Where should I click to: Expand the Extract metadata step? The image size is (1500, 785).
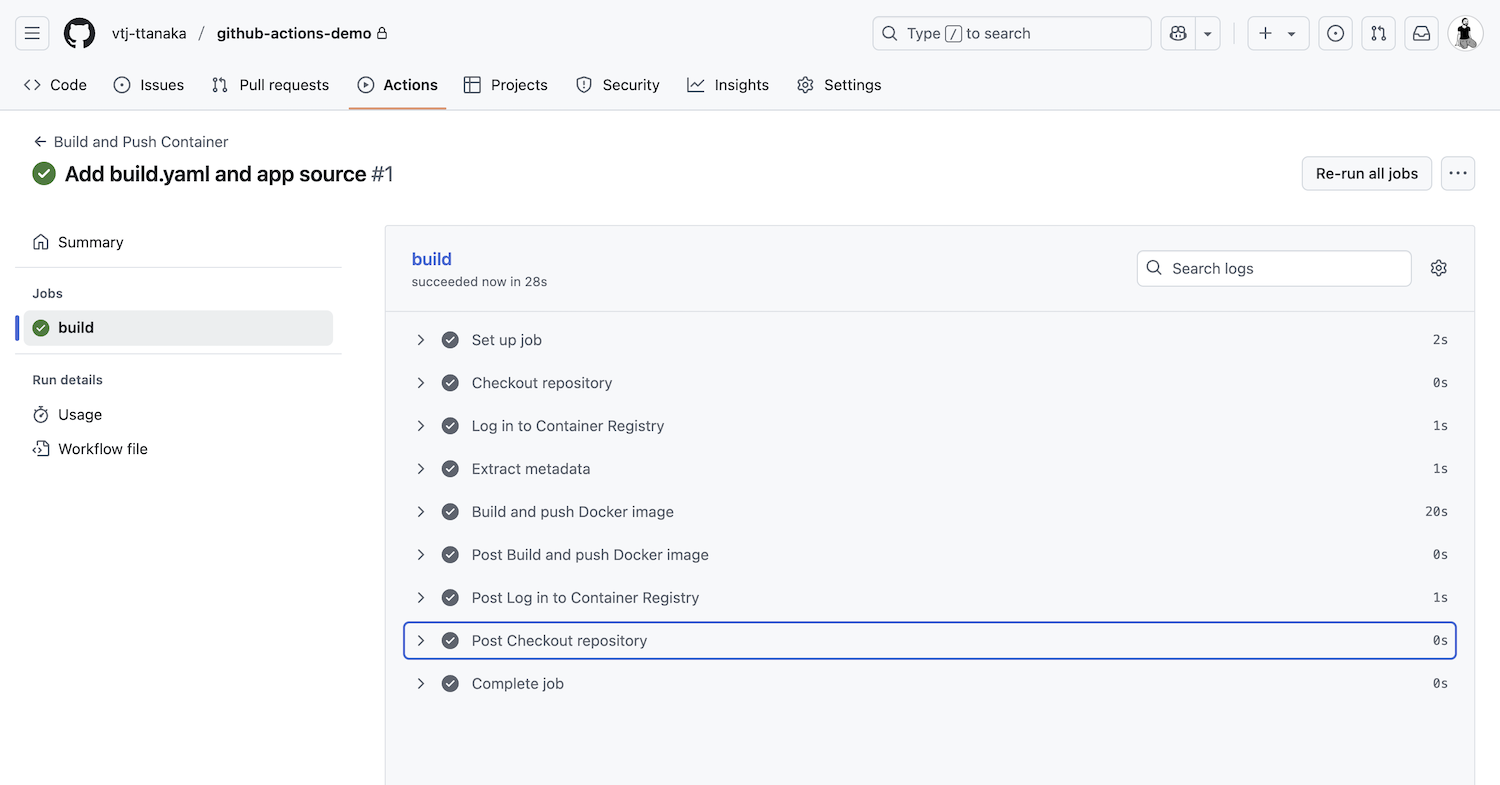click(x=421, y=469)
